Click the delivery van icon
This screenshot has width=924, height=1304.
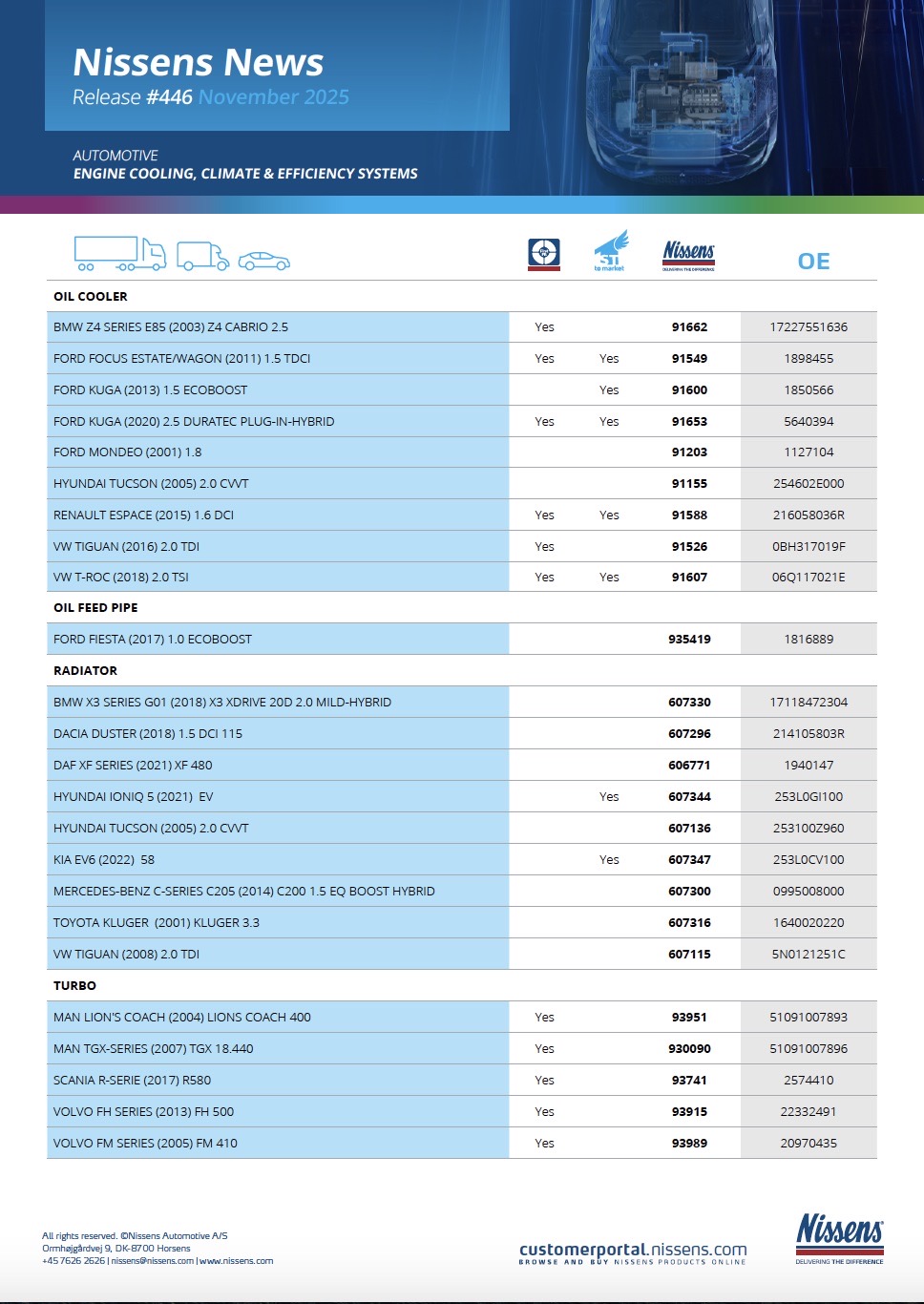coord(202,256)
